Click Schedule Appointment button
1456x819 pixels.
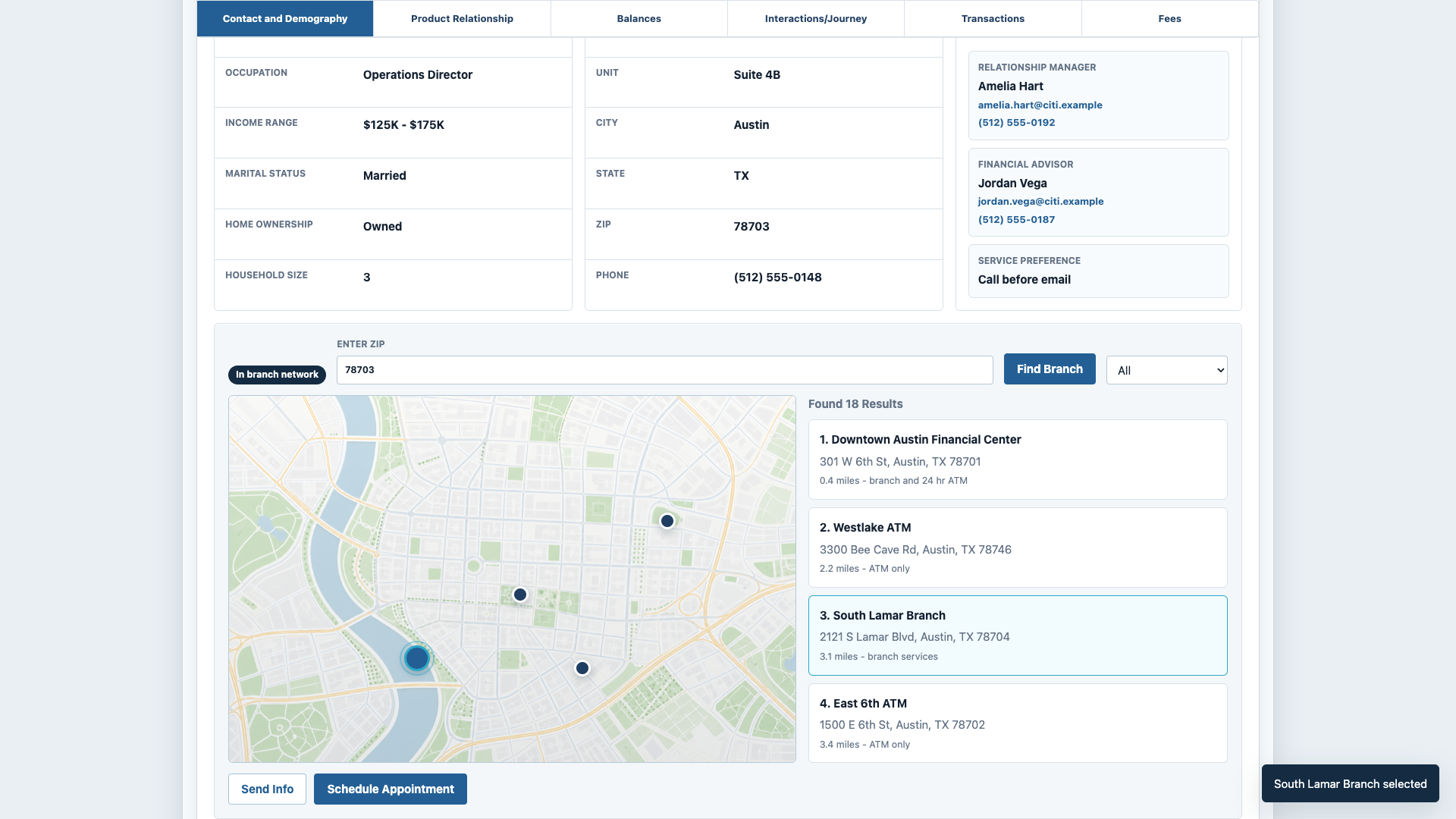[x=391, y=789]
